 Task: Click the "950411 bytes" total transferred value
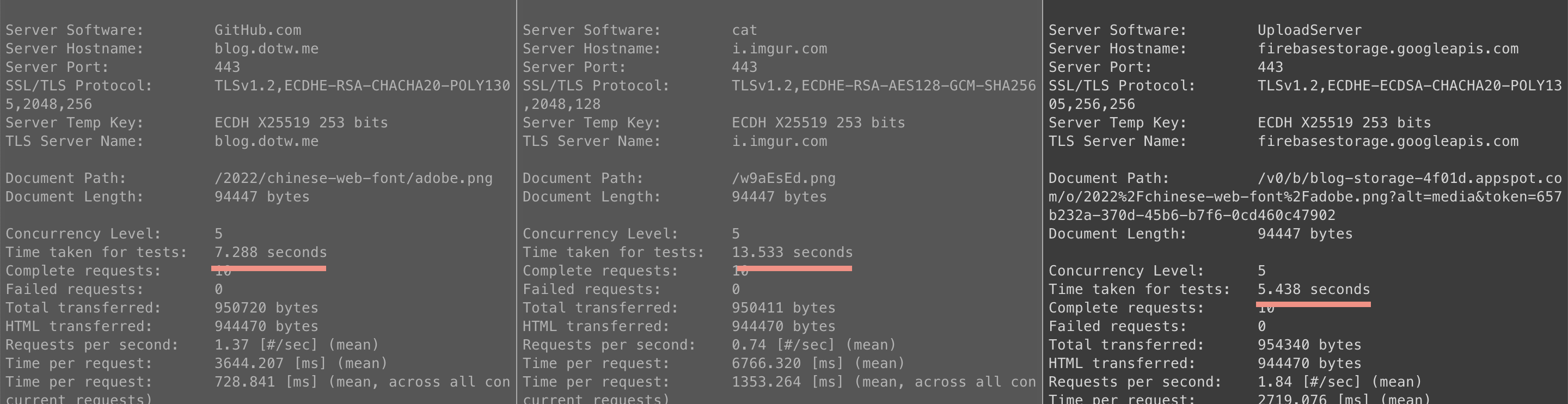[x=783, y=308]
